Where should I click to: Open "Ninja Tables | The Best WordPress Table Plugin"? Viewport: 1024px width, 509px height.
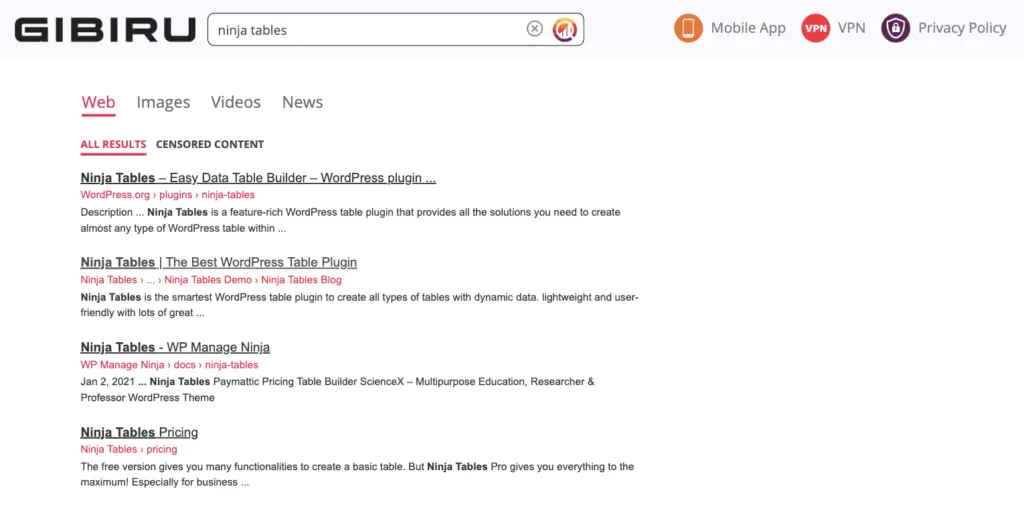(x=219, y=262)
